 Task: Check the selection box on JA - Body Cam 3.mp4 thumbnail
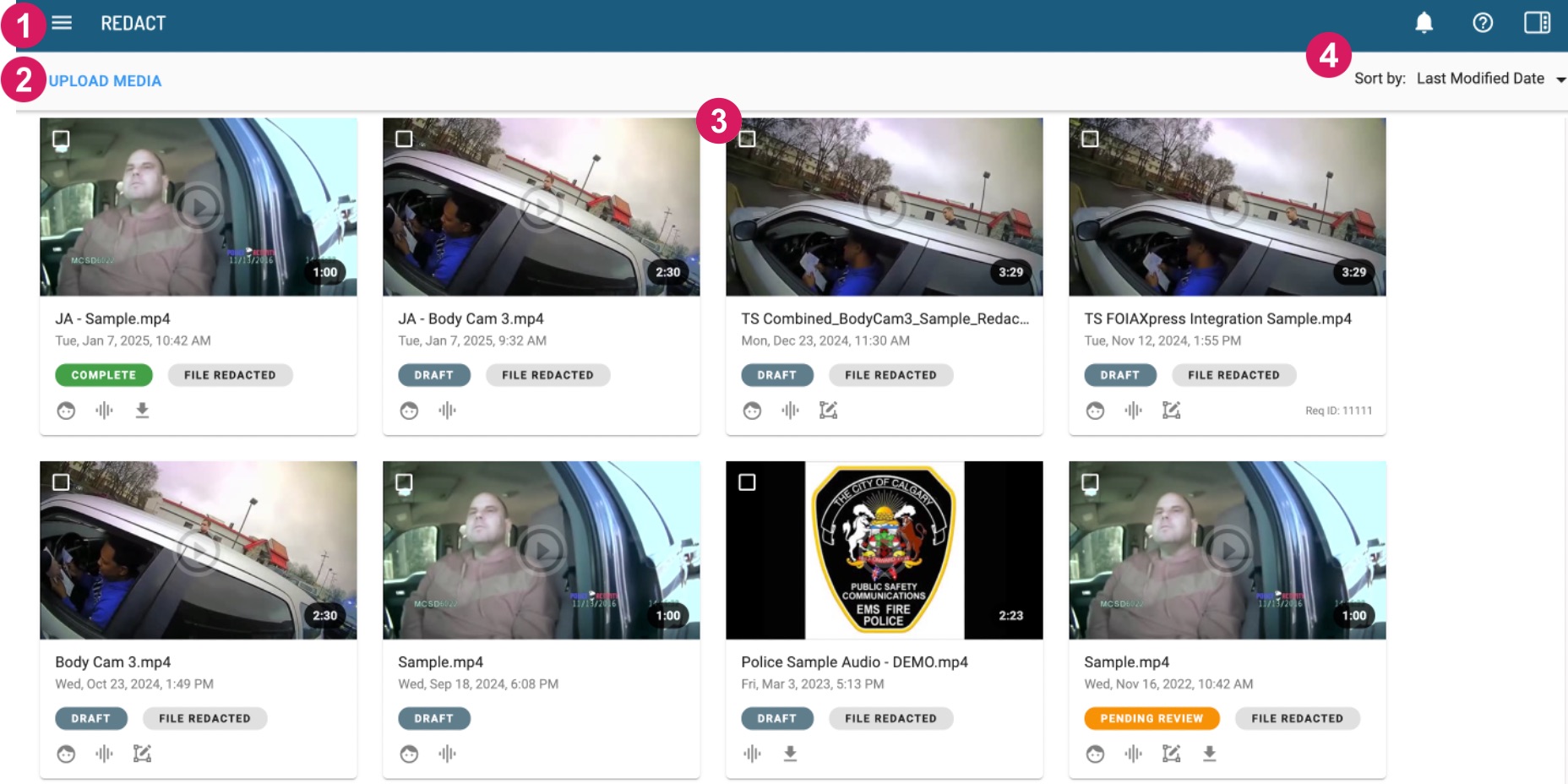pos(405,137)
